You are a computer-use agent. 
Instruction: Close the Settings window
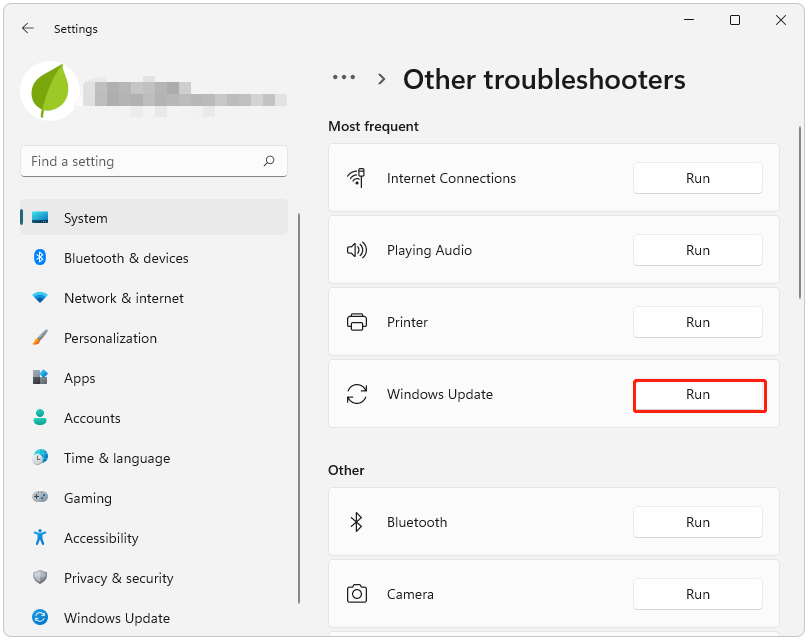[x=781, y=20]
